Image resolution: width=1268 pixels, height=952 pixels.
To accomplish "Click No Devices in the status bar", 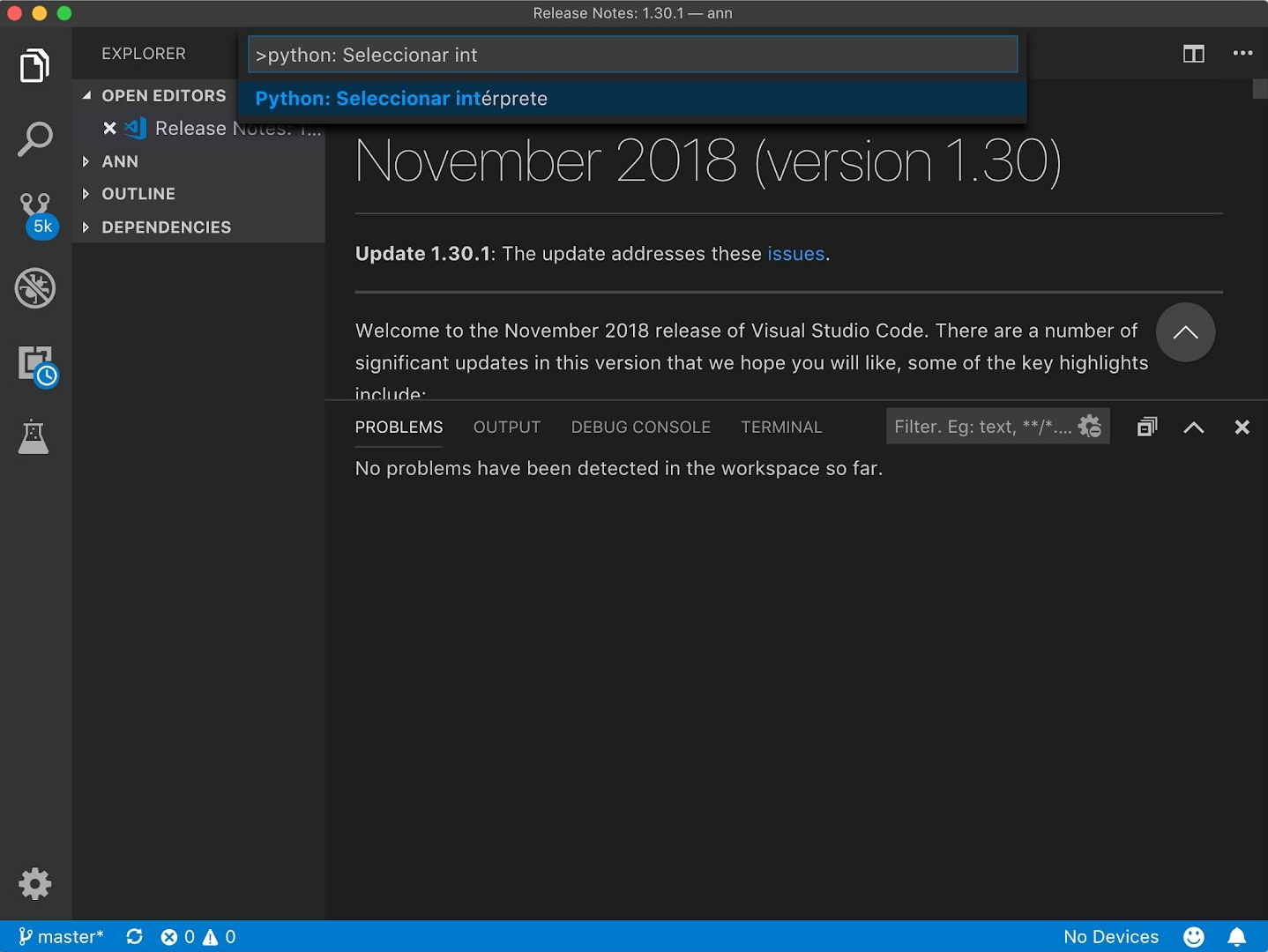I will pyautogui.click(x=1111, y=937).
